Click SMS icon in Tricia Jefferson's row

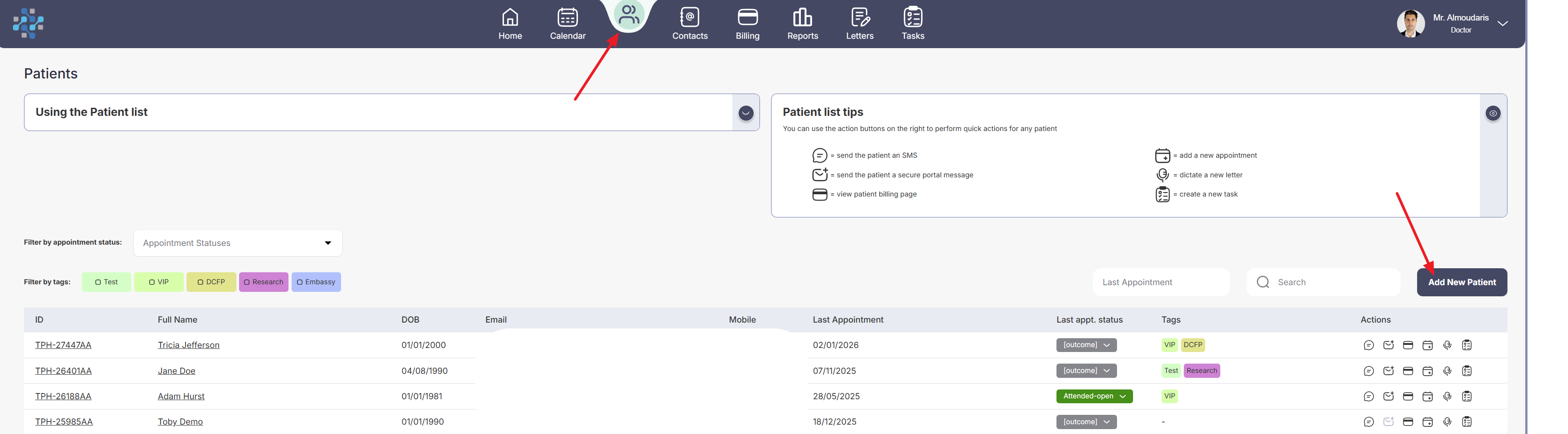1369,345
